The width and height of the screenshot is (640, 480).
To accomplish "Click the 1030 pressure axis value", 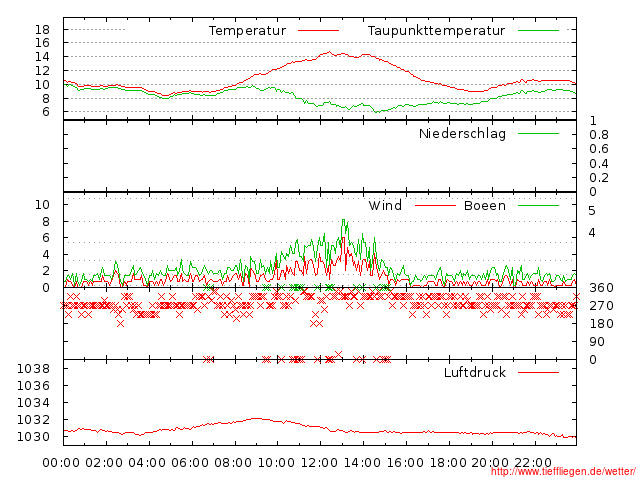I will pos(33,437).
